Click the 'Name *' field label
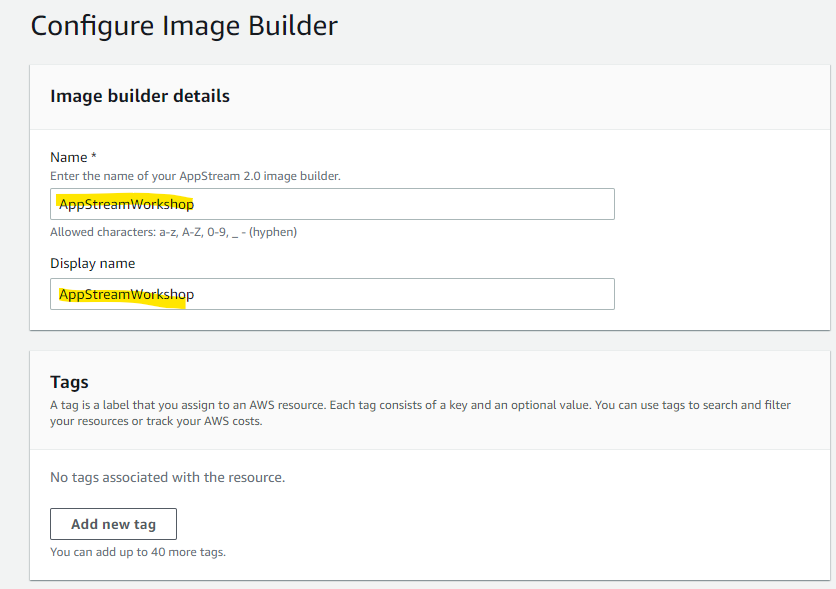This screenshot has height=589, width=836. (73, 157)
